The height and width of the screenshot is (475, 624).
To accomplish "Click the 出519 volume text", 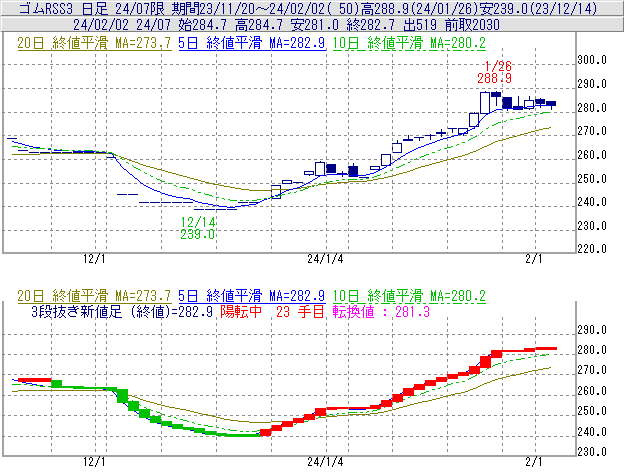I will point(420,25).
